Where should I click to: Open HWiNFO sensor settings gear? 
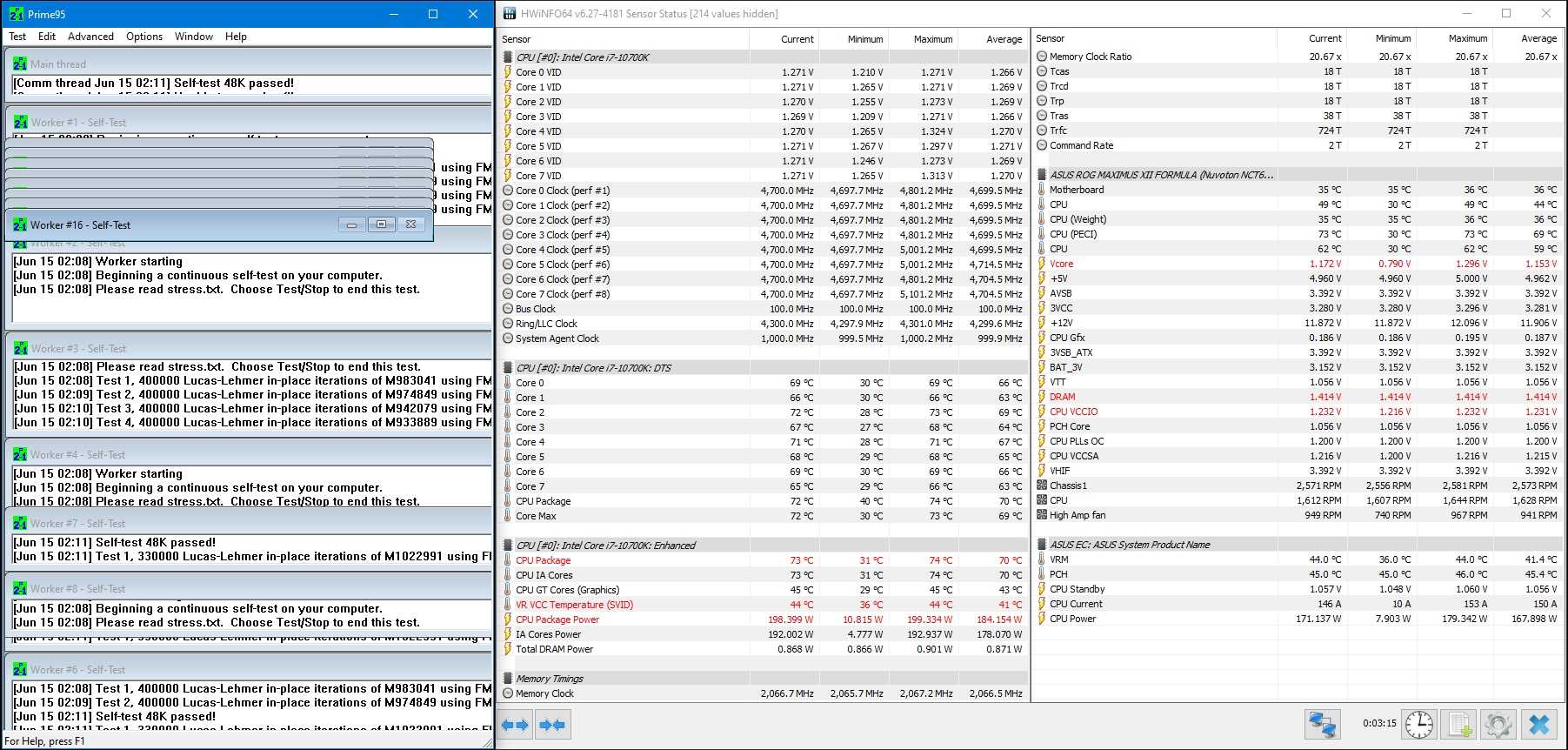[x=1498, y=724]
